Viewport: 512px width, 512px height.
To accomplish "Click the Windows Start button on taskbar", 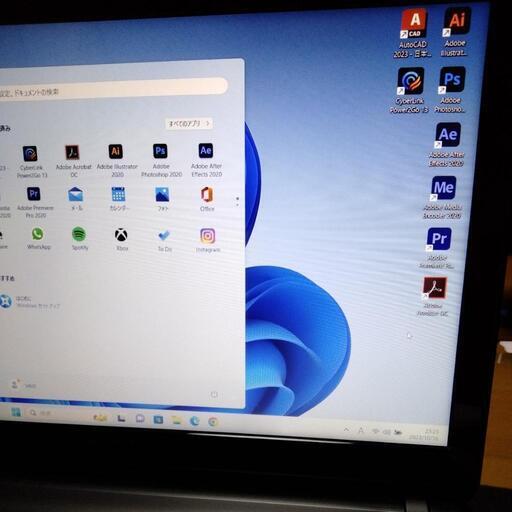I will tap(16, 412).
